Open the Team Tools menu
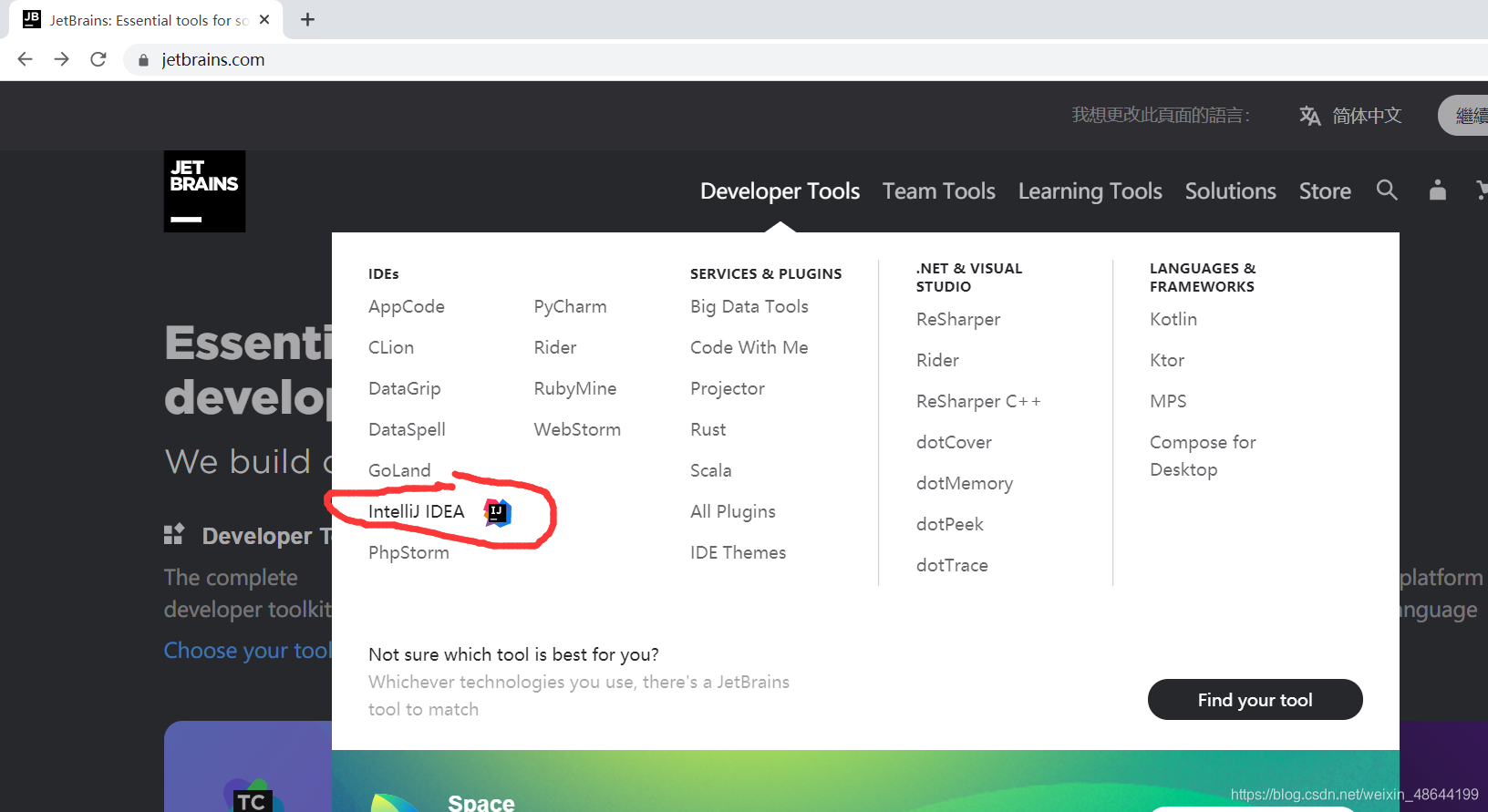Viewport: 1488px width, 812px height. point(938,190)
